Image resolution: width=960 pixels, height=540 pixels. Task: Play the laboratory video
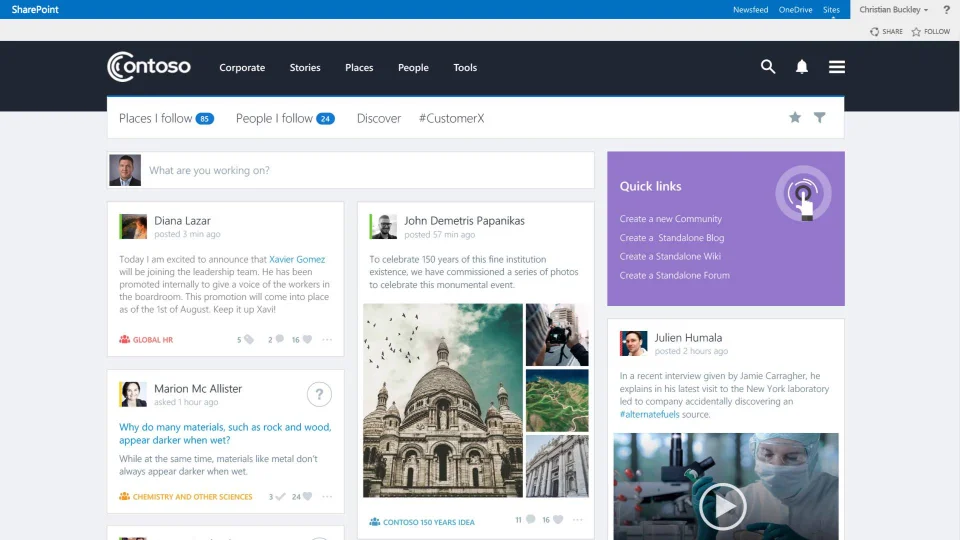[722, 506]
